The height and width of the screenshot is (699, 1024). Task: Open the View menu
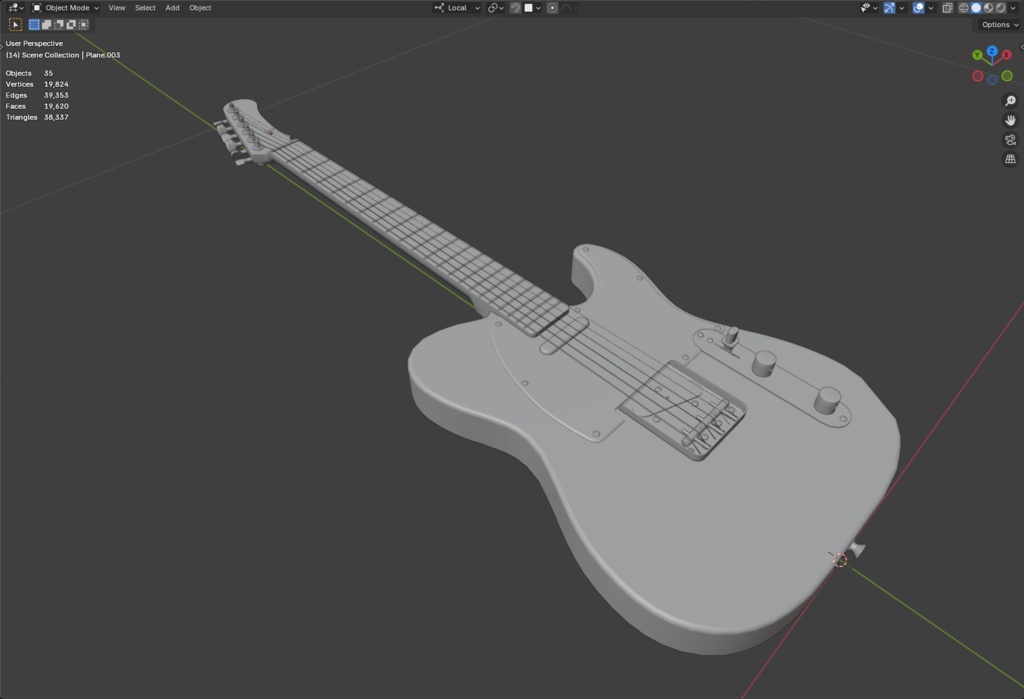click(117, 8)
